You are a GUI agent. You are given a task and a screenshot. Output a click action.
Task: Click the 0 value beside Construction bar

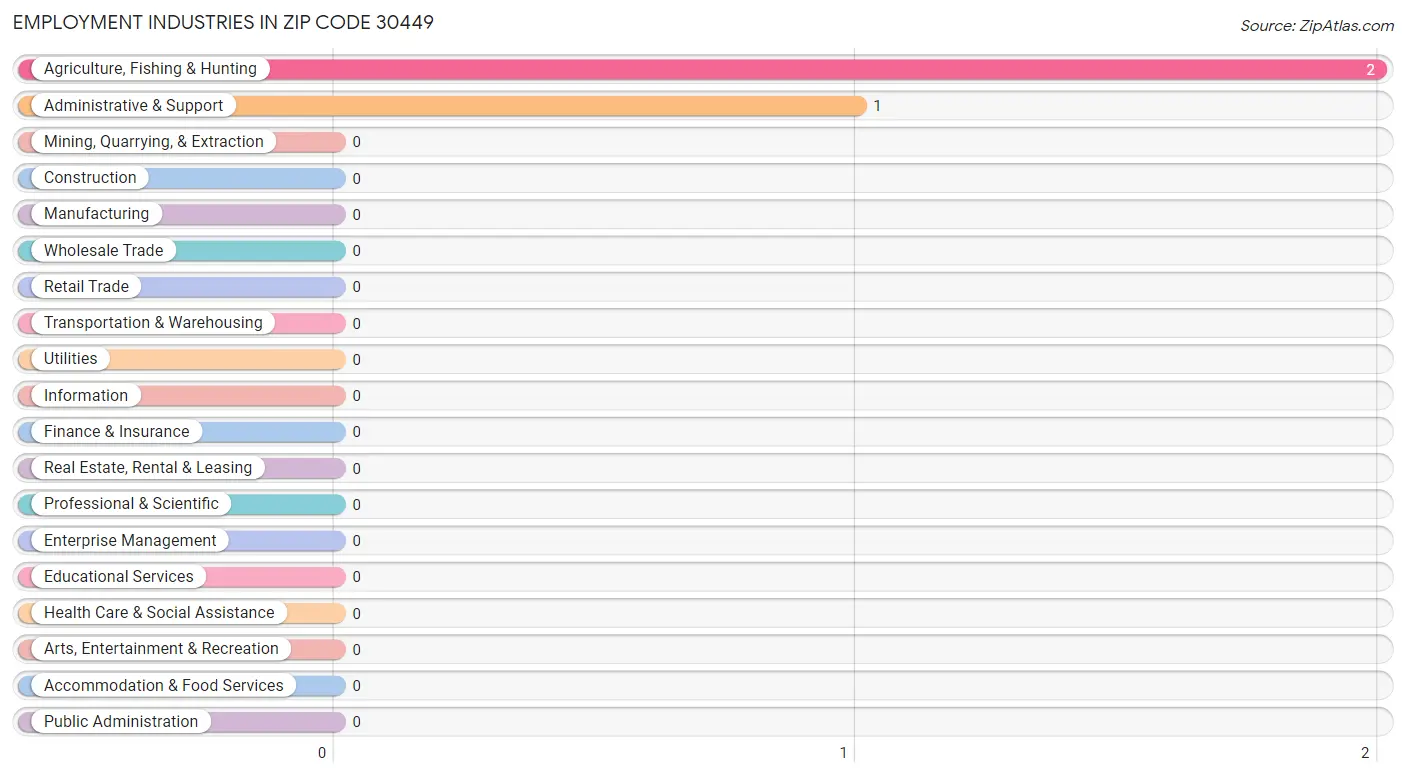tap(356, 179)
